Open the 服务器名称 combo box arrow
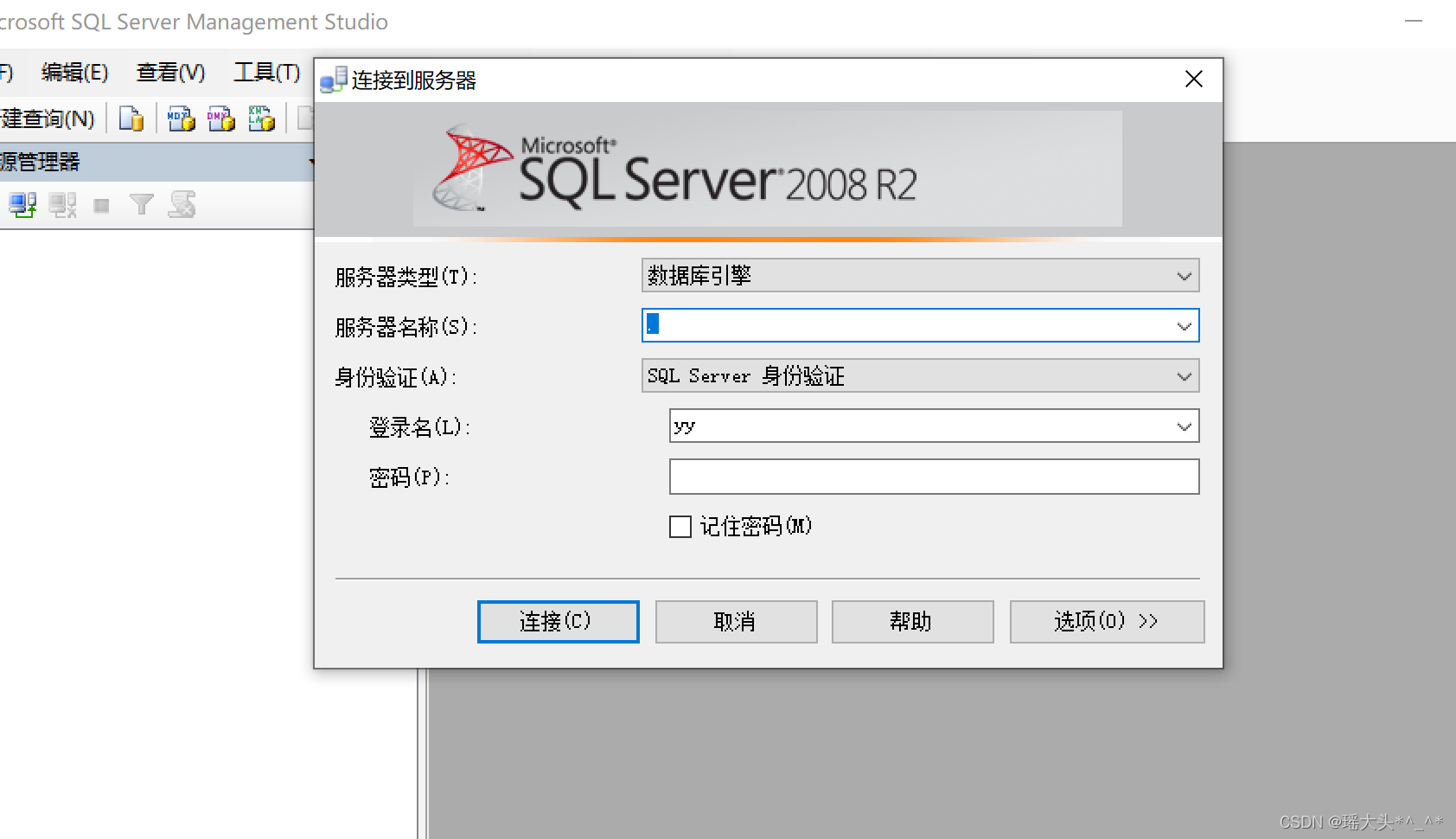1456x839 pixels. tap(1185, 326)
